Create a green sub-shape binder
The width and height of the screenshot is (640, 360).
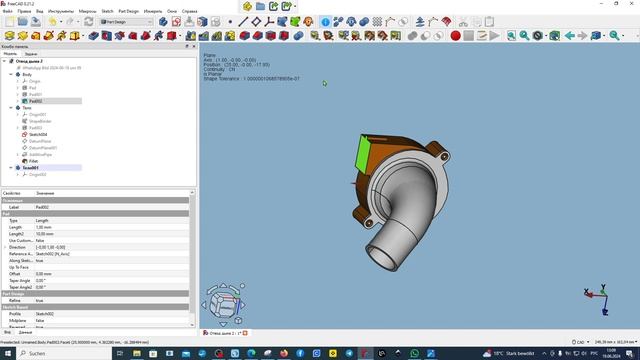tap(295, 22)
